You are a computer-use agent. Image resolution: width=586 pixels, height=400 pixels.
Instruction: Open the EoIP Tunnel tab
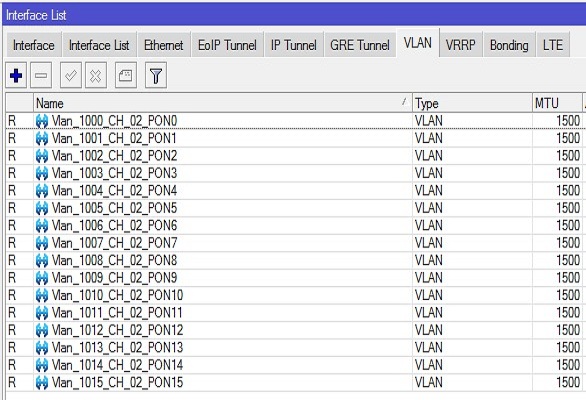click(x=227, y=45)
